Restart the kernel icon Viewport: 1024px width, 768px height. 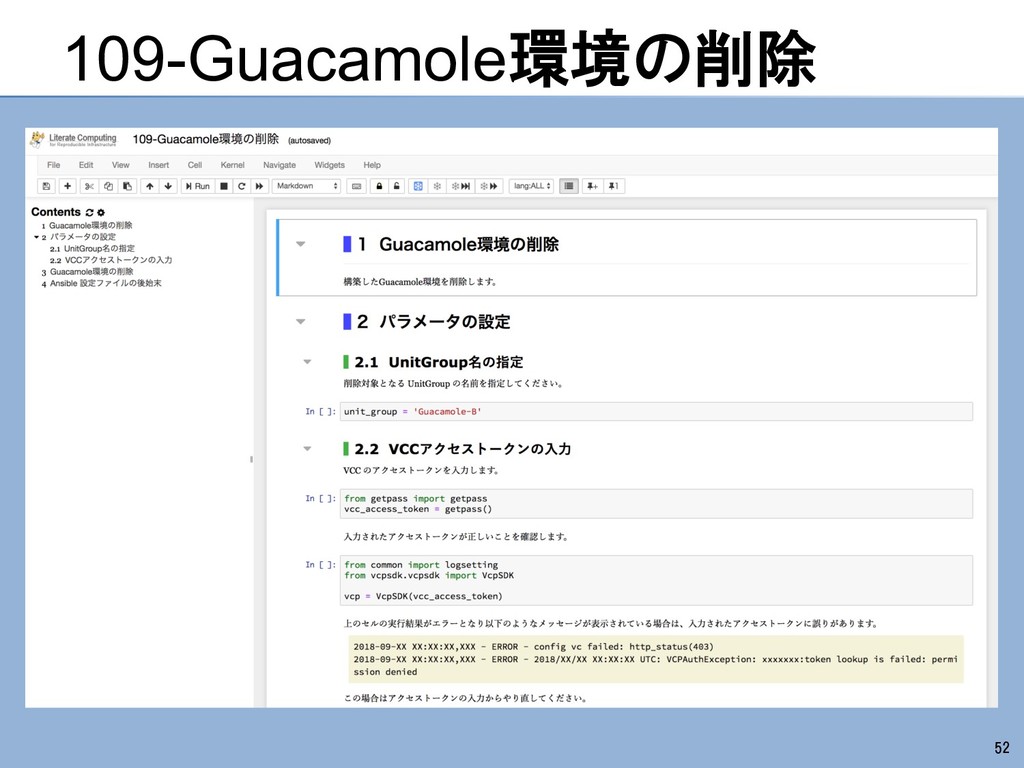[x=242, y=186]
